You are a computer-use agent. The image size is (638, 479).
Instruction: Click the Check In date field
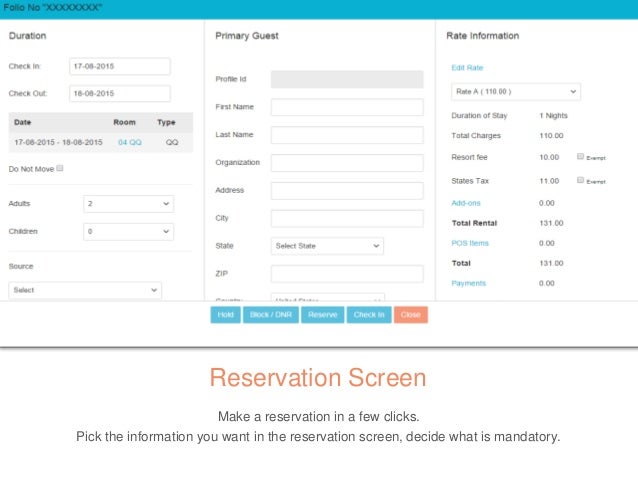point(120,66)
